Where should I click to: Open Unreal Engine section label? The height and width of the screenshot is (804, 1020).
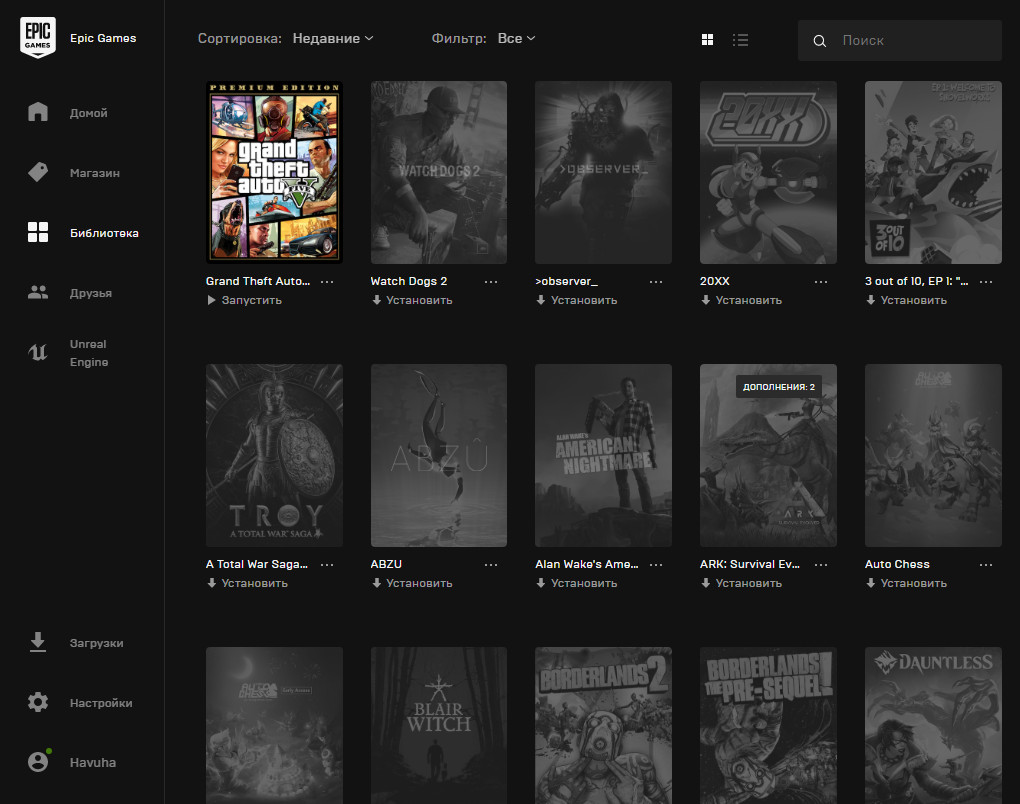pos(89,353)
